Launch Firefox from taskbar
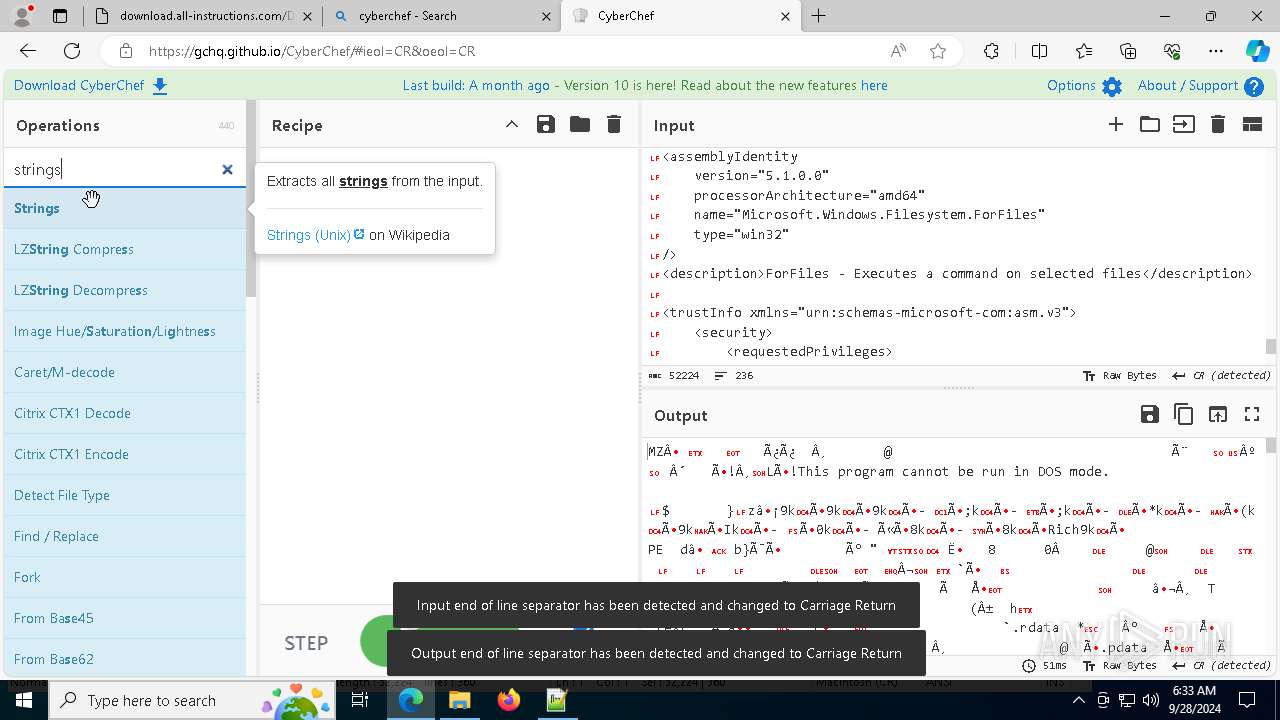 (509, 700)
